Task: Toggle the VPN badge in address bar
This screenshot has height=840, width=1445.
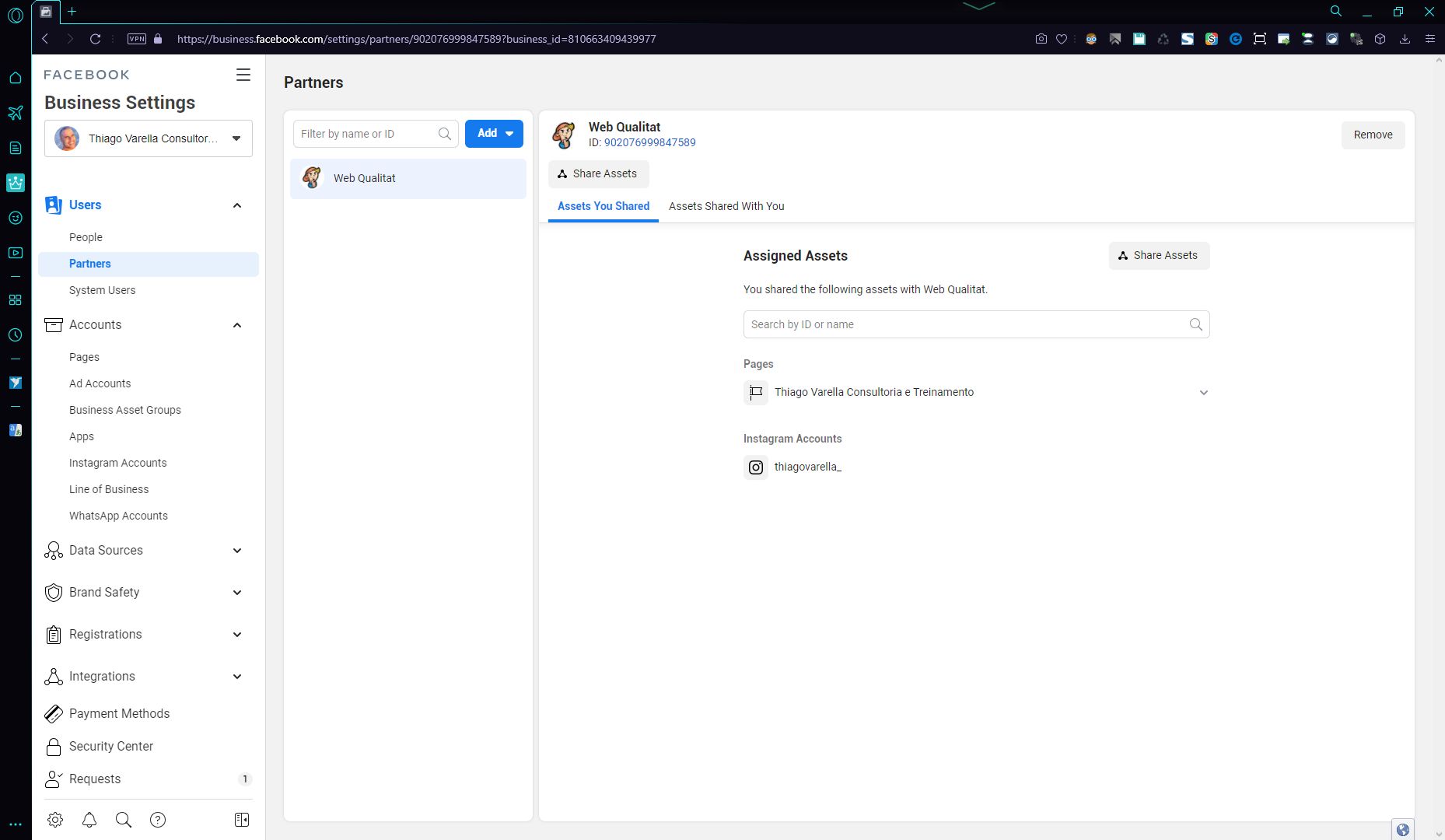Action: (x=137, y=39)
